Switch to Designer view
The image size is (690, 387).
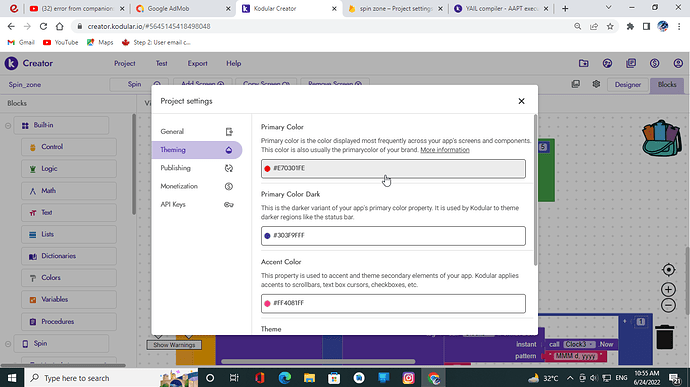coord(628,85)
